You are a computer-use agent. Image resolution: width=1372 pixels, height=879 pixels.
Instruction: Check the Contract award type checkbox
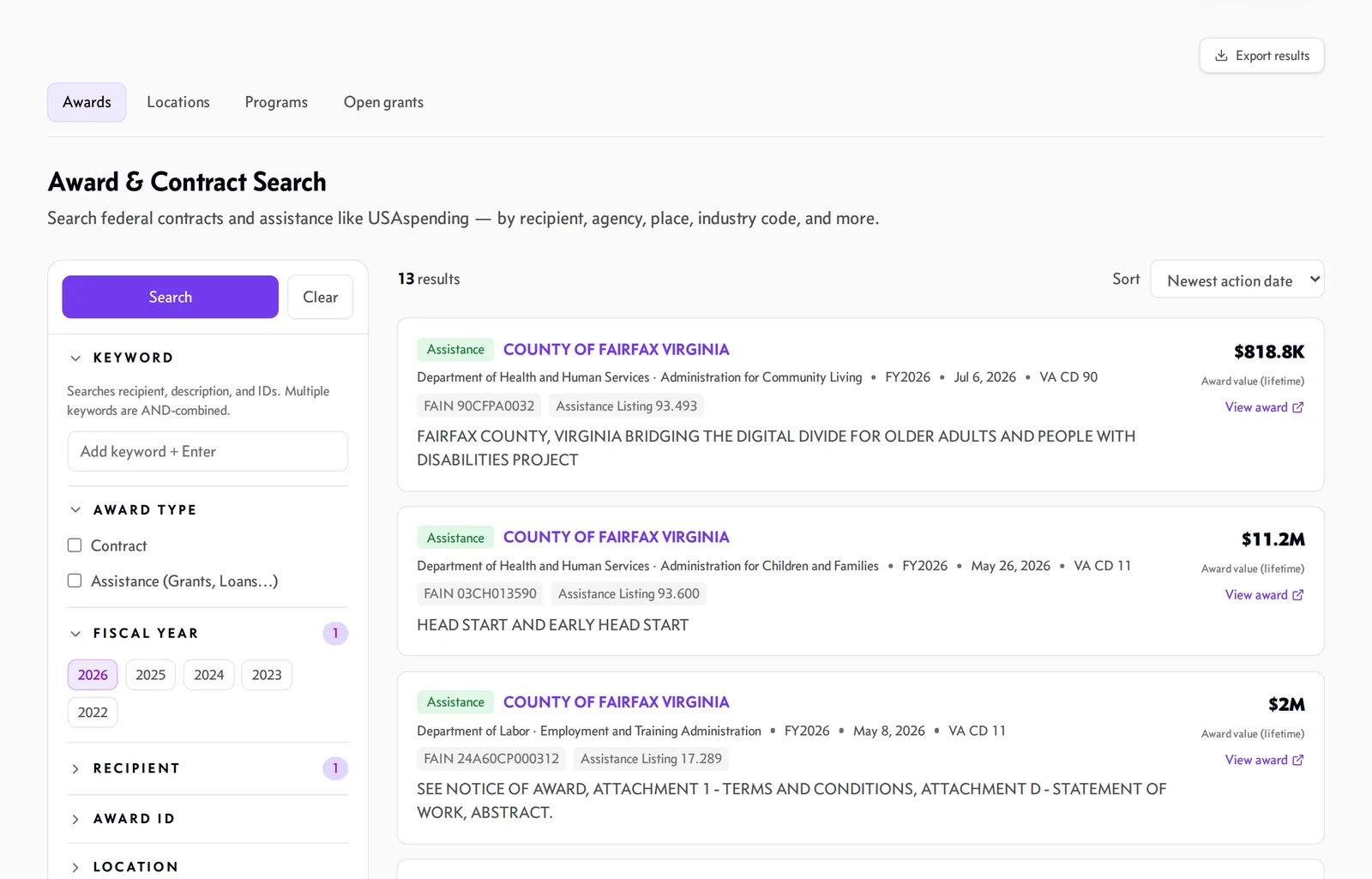[x=75, y=545]
